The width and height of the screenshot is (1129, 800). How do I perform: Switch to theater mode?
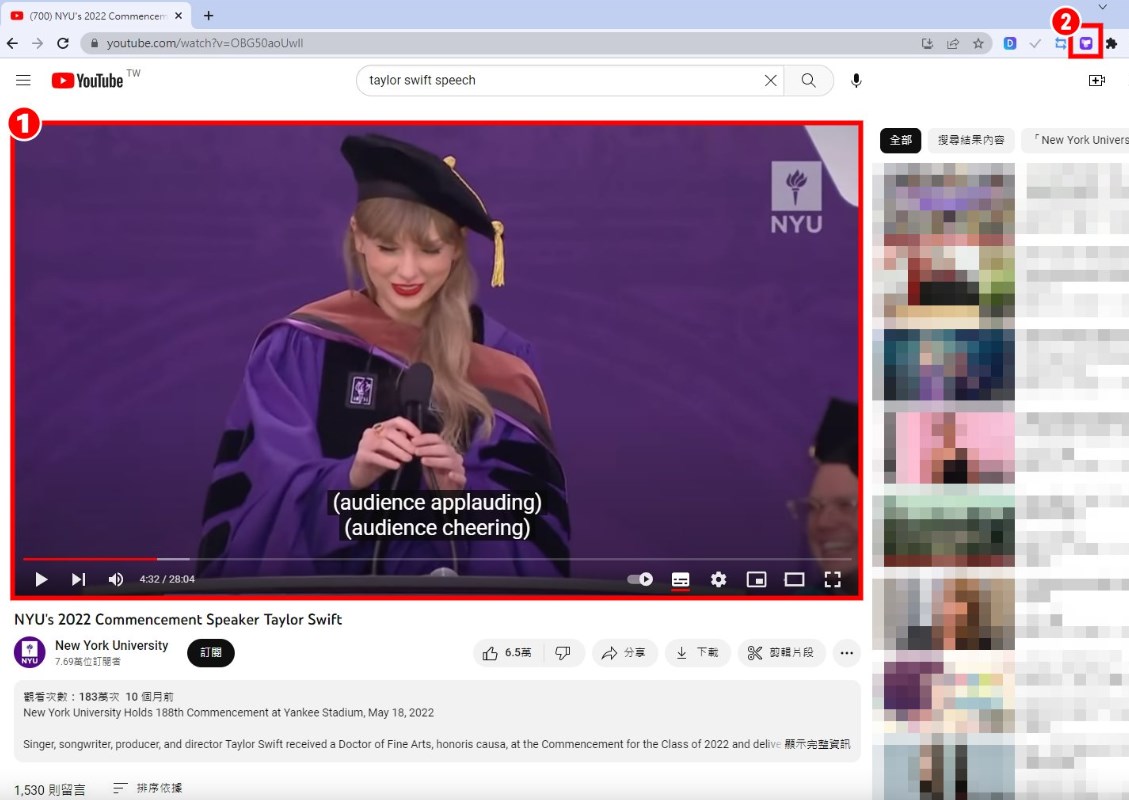click(x=794, y=579)
